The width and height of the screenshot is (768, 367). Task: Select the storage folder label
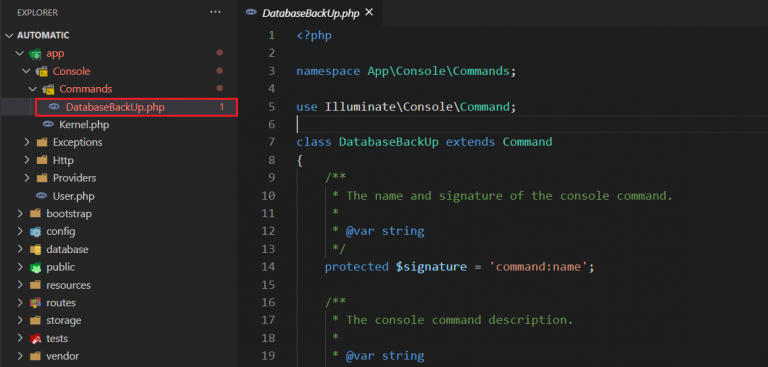pyautogui.click(x=64, y=320)
